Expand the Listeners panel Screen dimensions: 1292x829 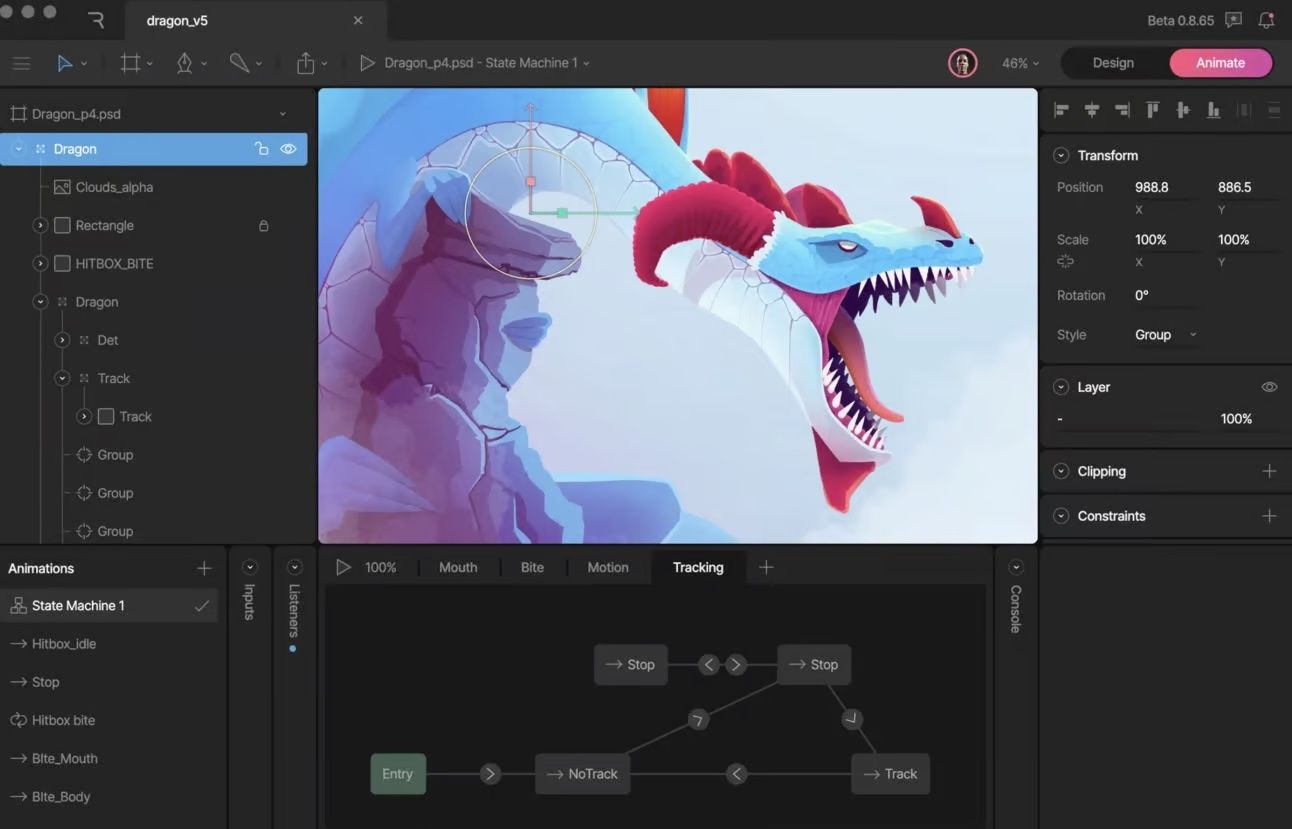[x=294, y=568]
